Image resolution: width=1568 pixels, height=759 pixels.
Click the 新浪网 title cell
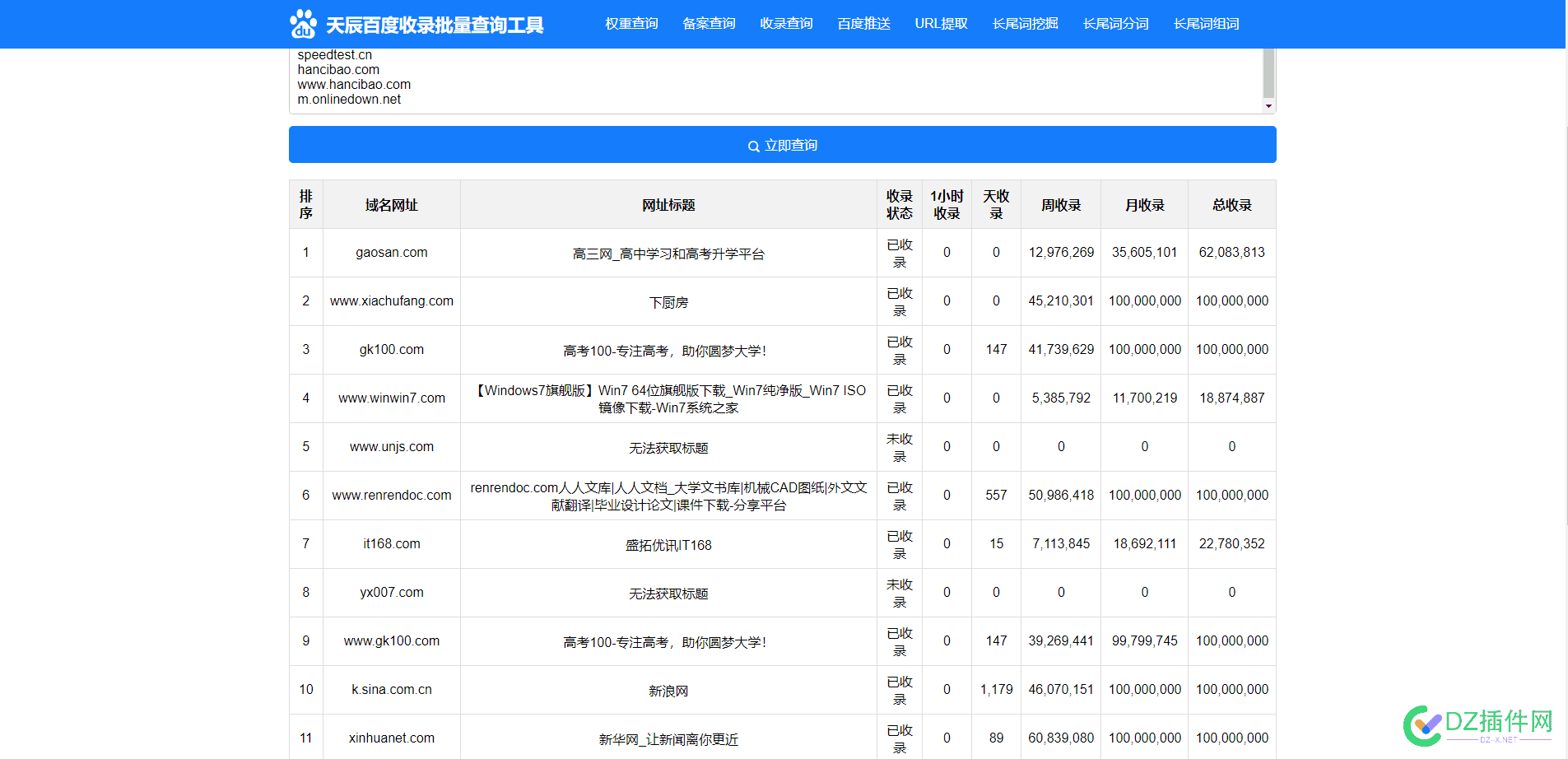tap(668, 691)
